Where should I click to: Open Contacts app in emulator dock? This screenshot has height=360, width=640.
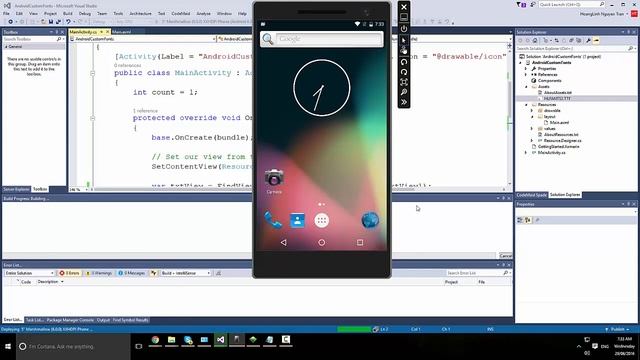tap(297, 220)
